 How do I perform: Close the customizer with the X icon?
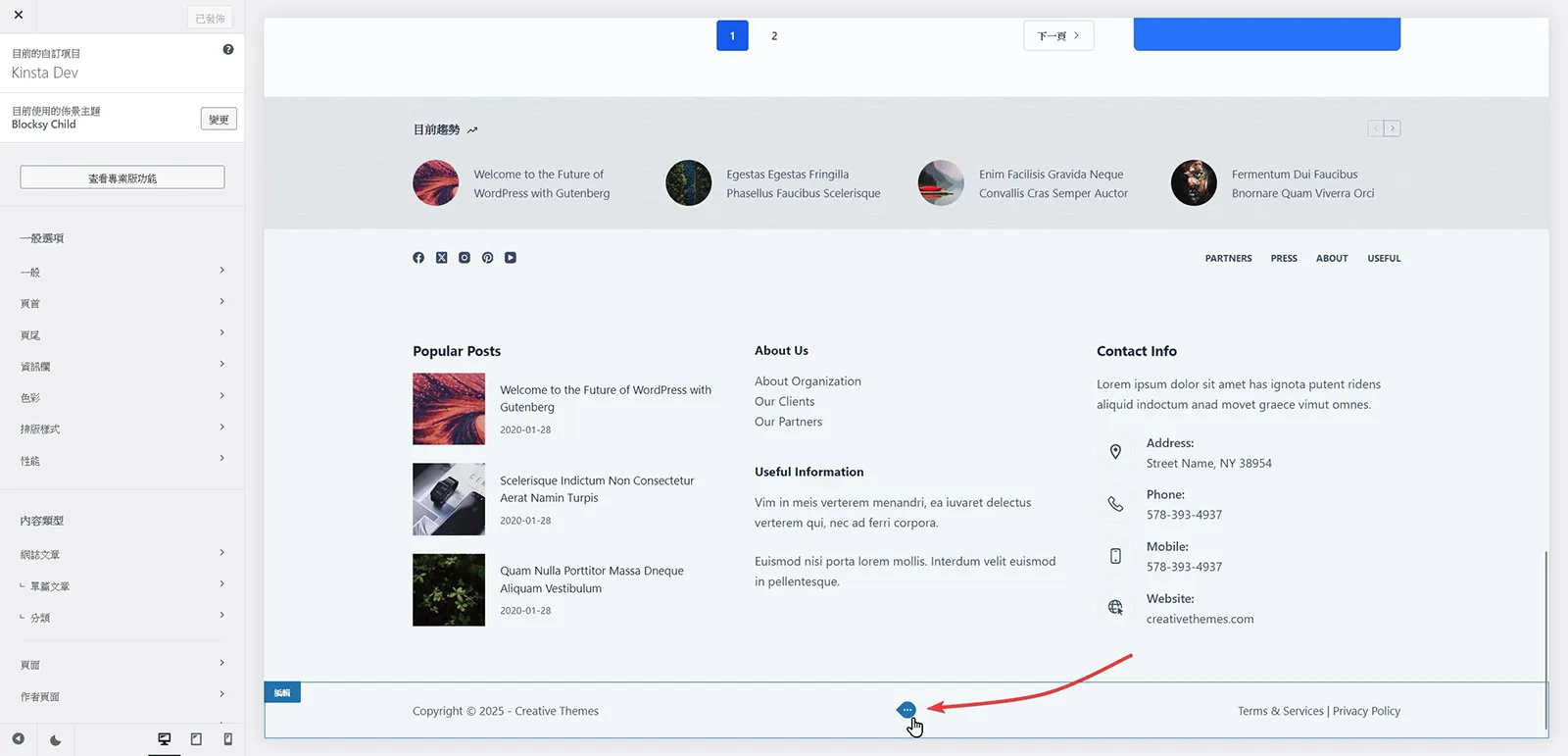[x=18, y=15]
